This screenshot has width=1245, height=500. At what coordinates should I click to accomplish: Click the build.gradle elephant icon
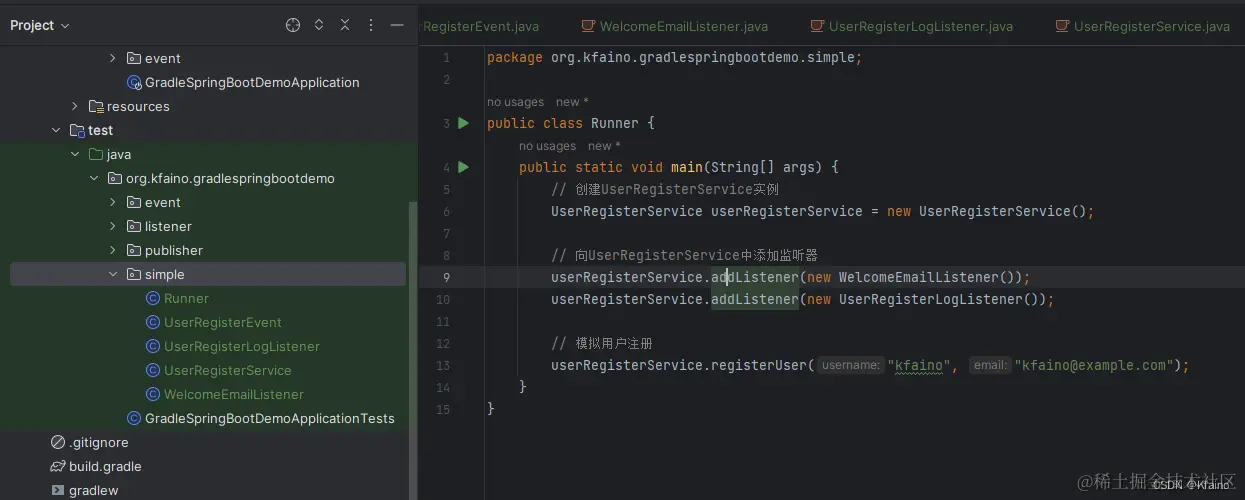click(58, 467)
